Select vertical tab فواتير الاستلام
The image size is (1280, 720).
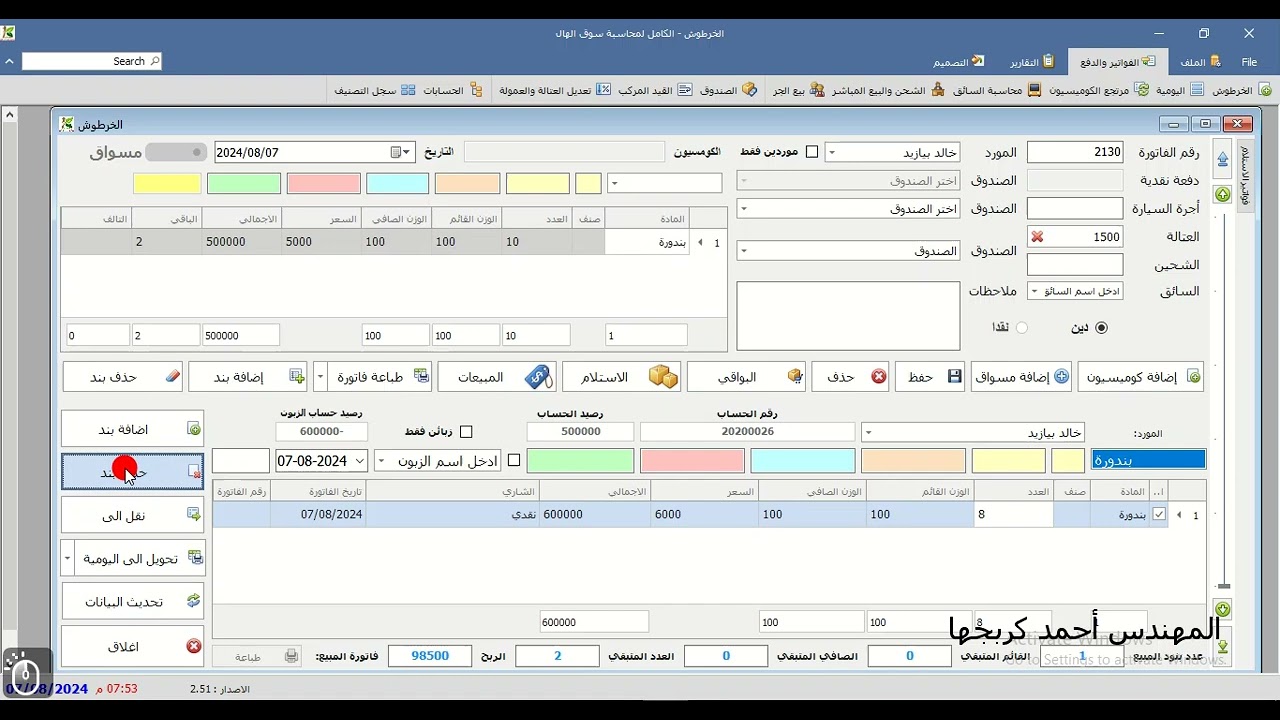point(1244,175)
